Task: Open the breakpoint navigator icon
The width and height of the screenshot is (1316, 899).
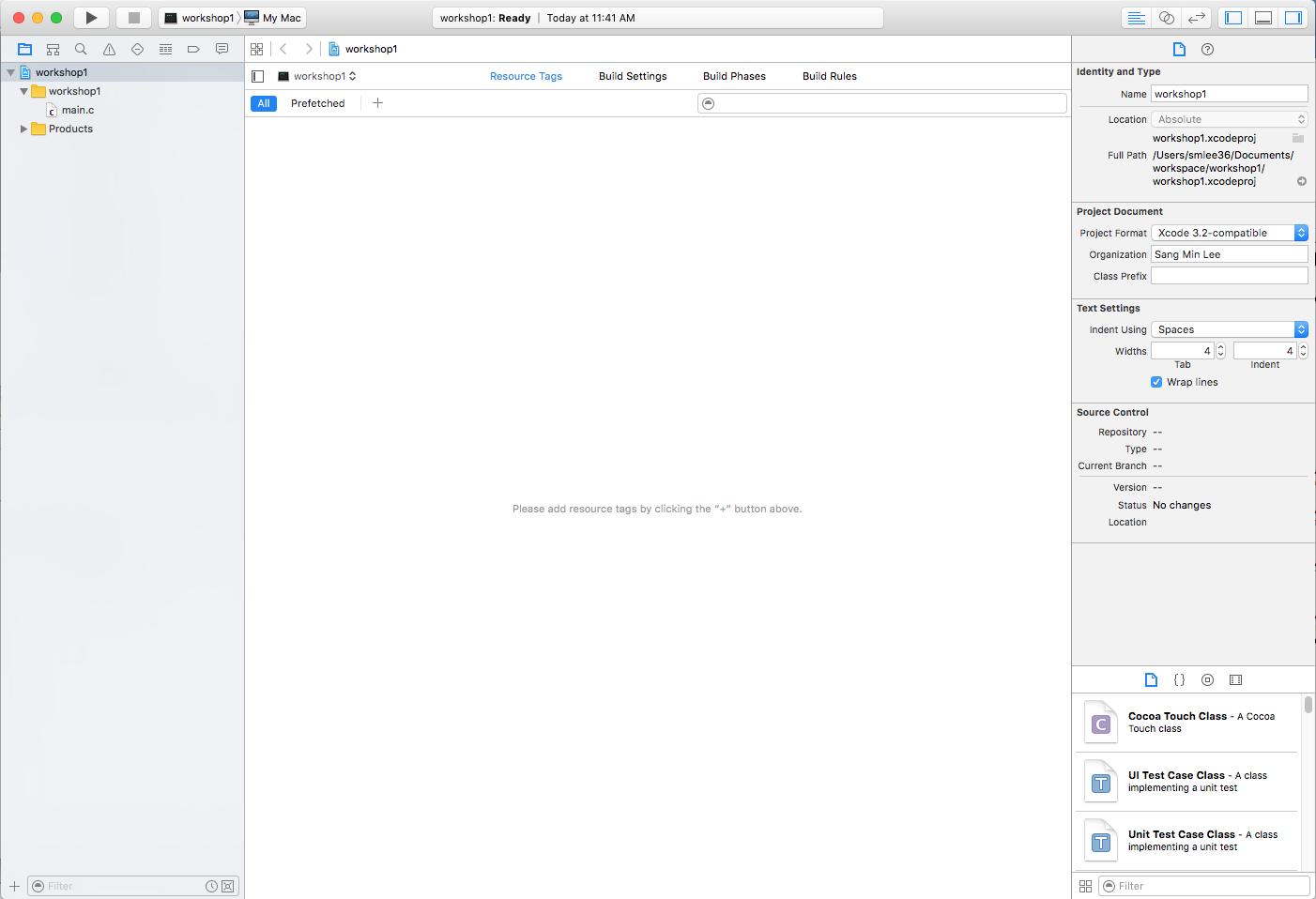Action: pyautogui.click(x=193, y=49)
